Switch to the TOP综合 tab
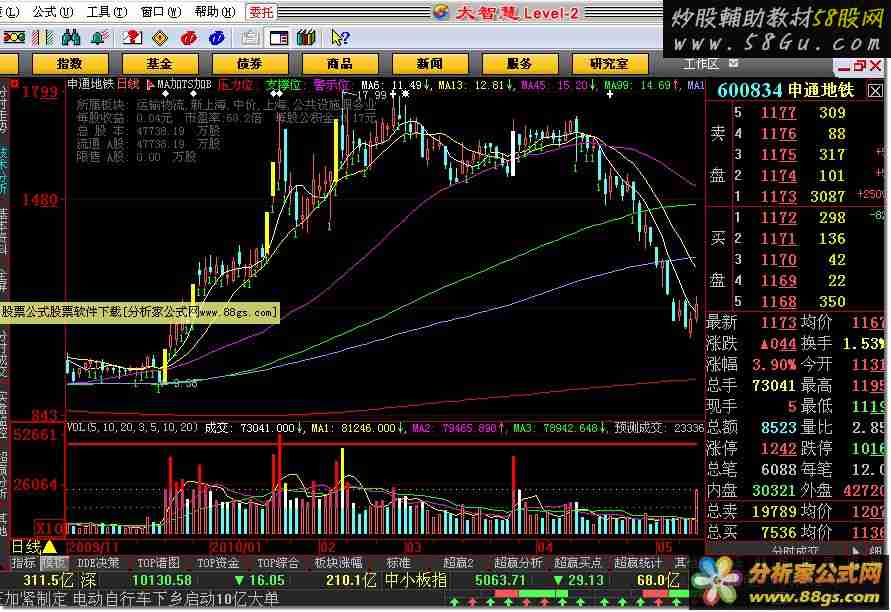This screenshot has height=612, width=891. click(x=277, y=563)
